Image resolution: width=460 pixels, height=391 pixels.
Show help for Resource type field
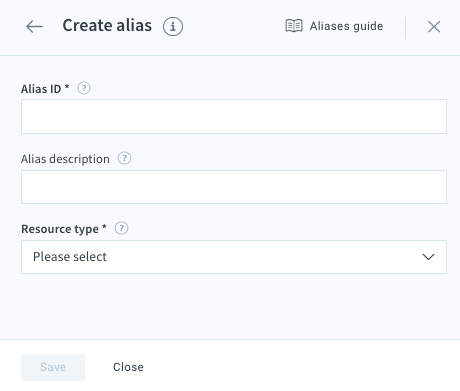121,228
